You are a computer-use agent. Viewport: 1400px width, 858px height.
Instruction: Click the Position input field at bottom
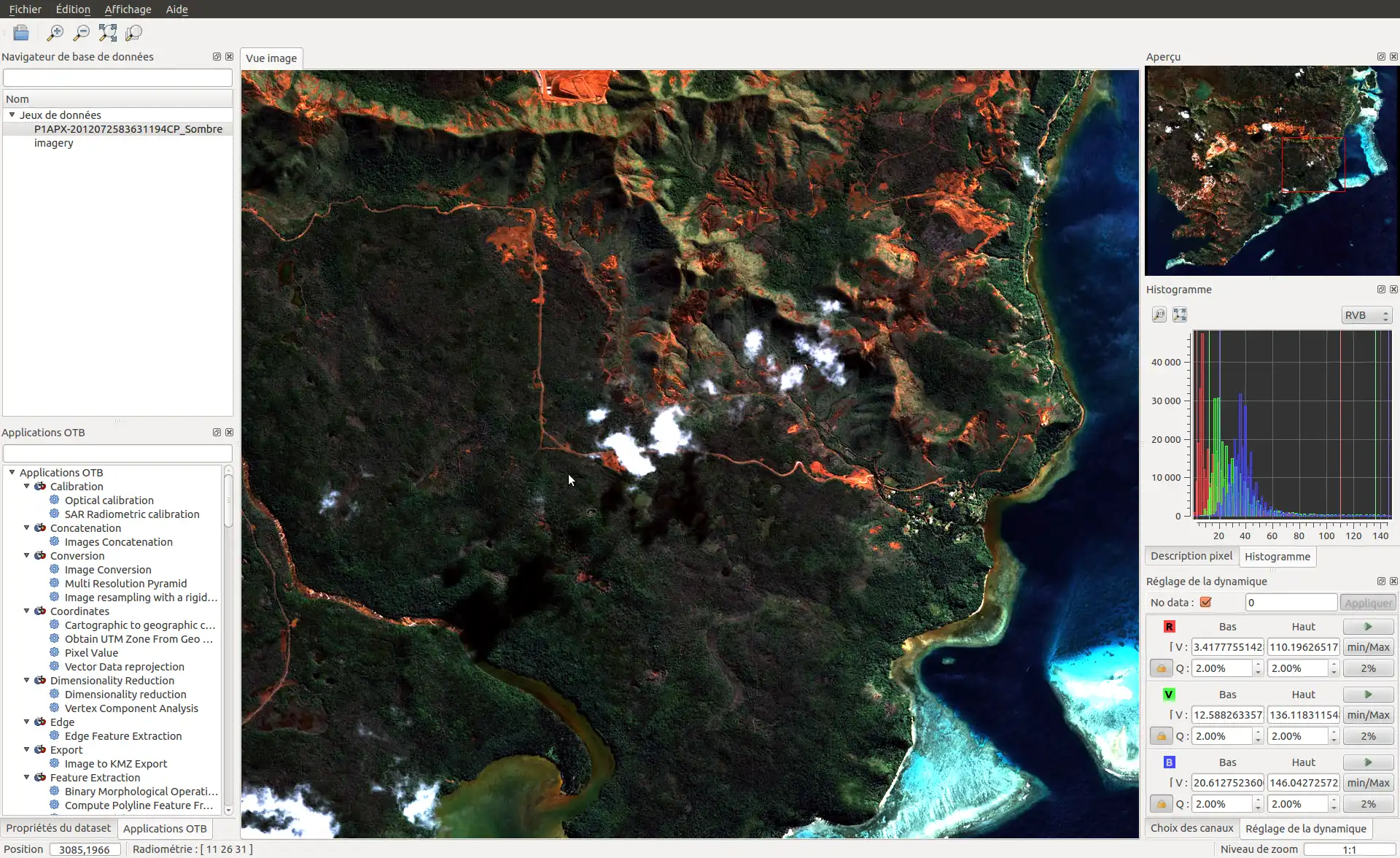[x=85, y=848]
